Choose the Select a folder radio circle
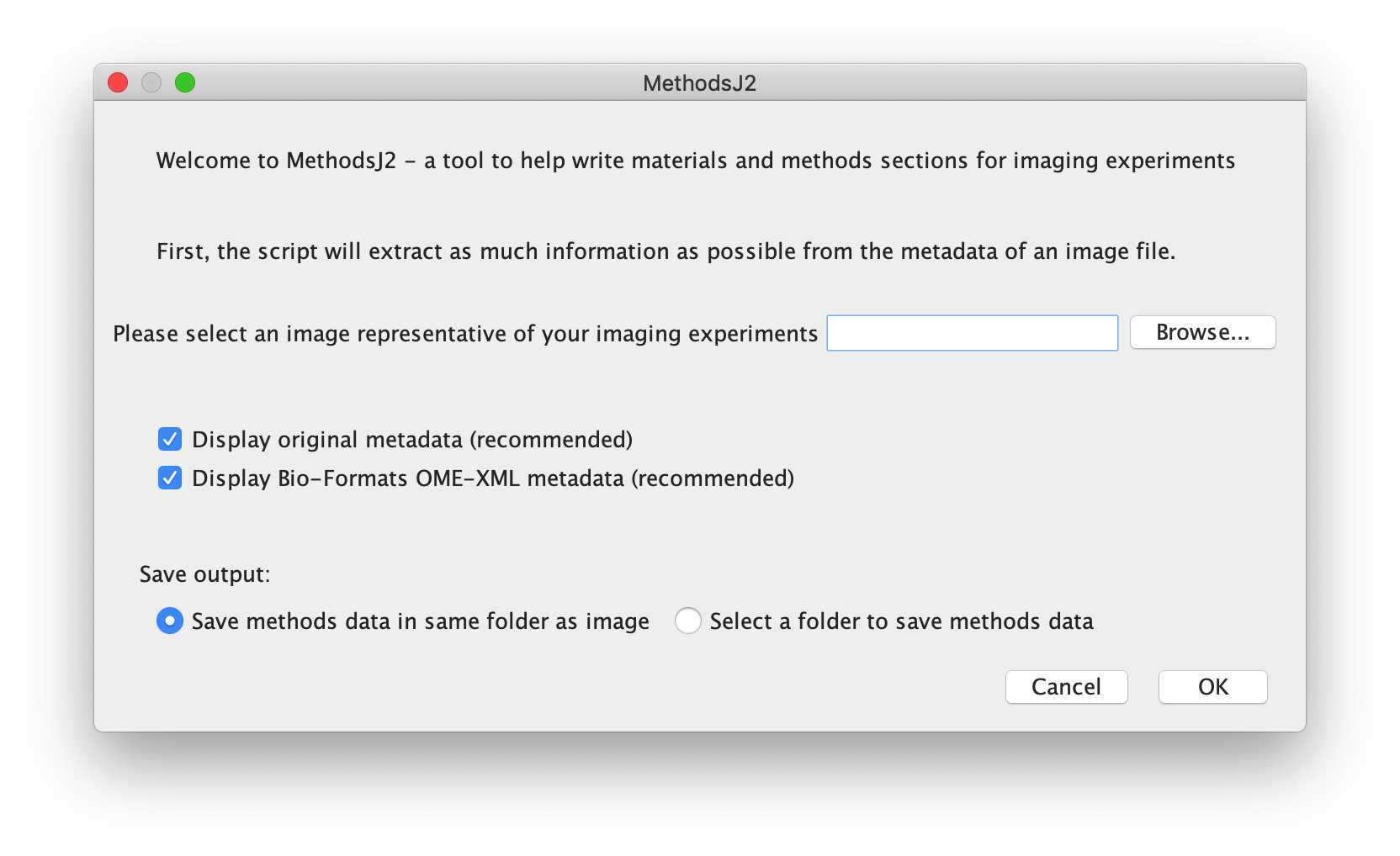 [687, 621]
